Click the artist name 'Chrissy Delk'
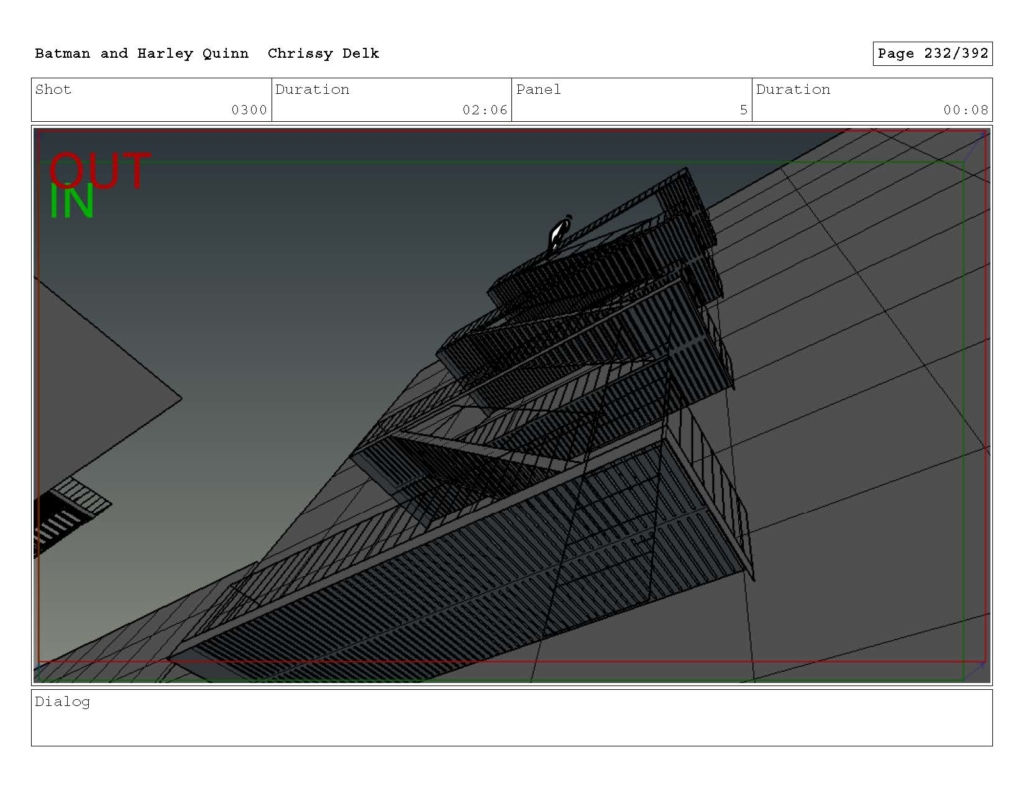Viewport: 1024px width, 793px height. [323, 54]
